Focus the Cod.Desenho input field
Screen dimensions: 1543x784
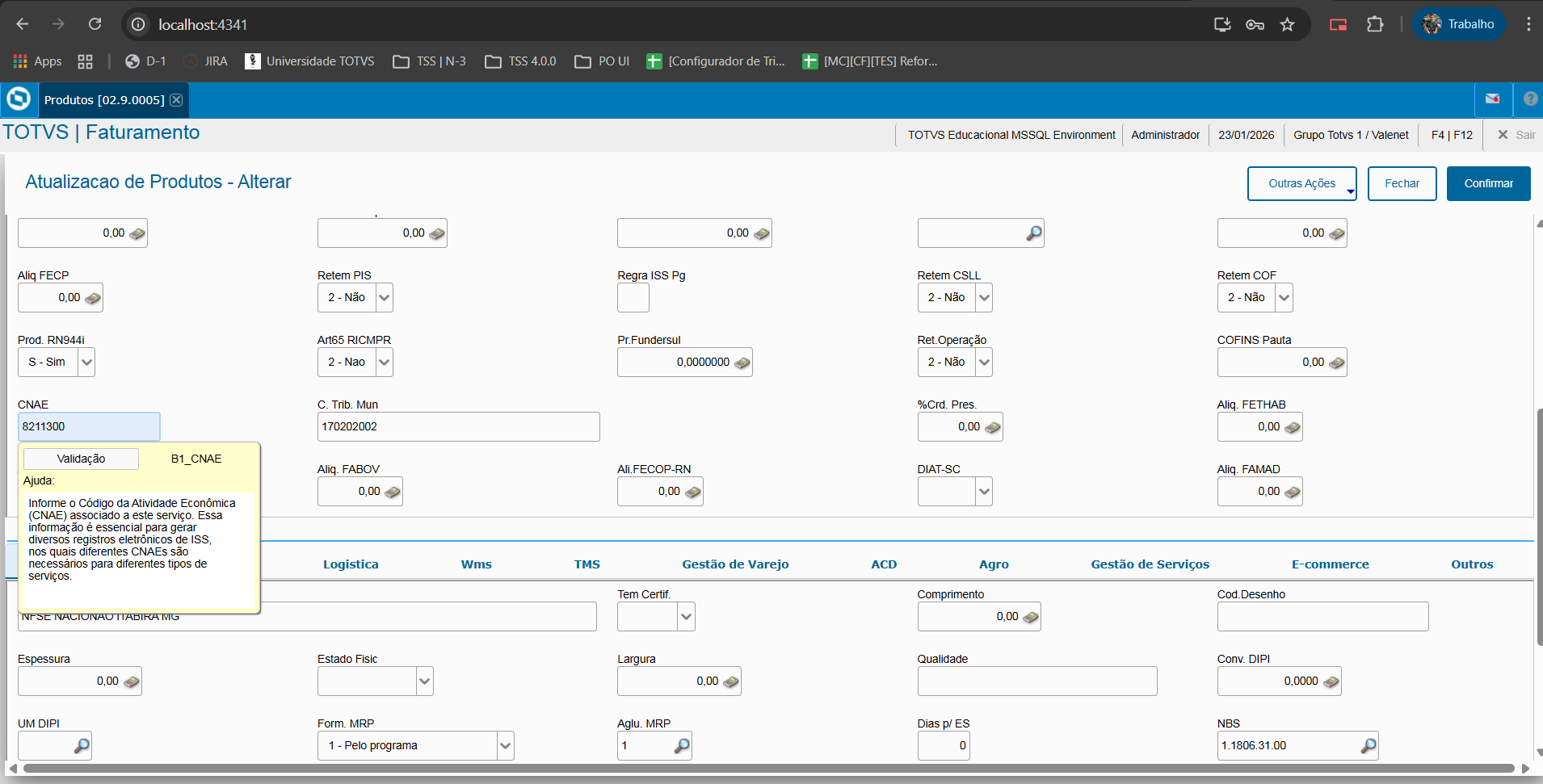click(x=1322, y=617)
